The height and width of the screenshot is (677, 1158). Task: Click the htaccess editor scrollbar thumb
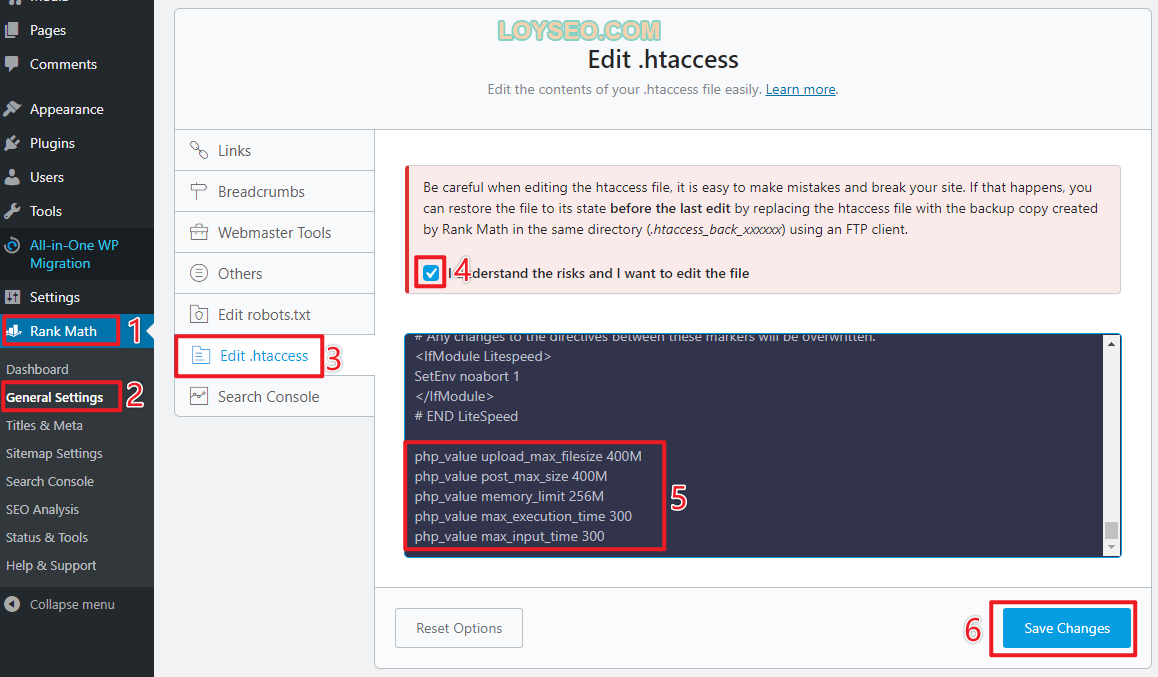point(1111,530)
